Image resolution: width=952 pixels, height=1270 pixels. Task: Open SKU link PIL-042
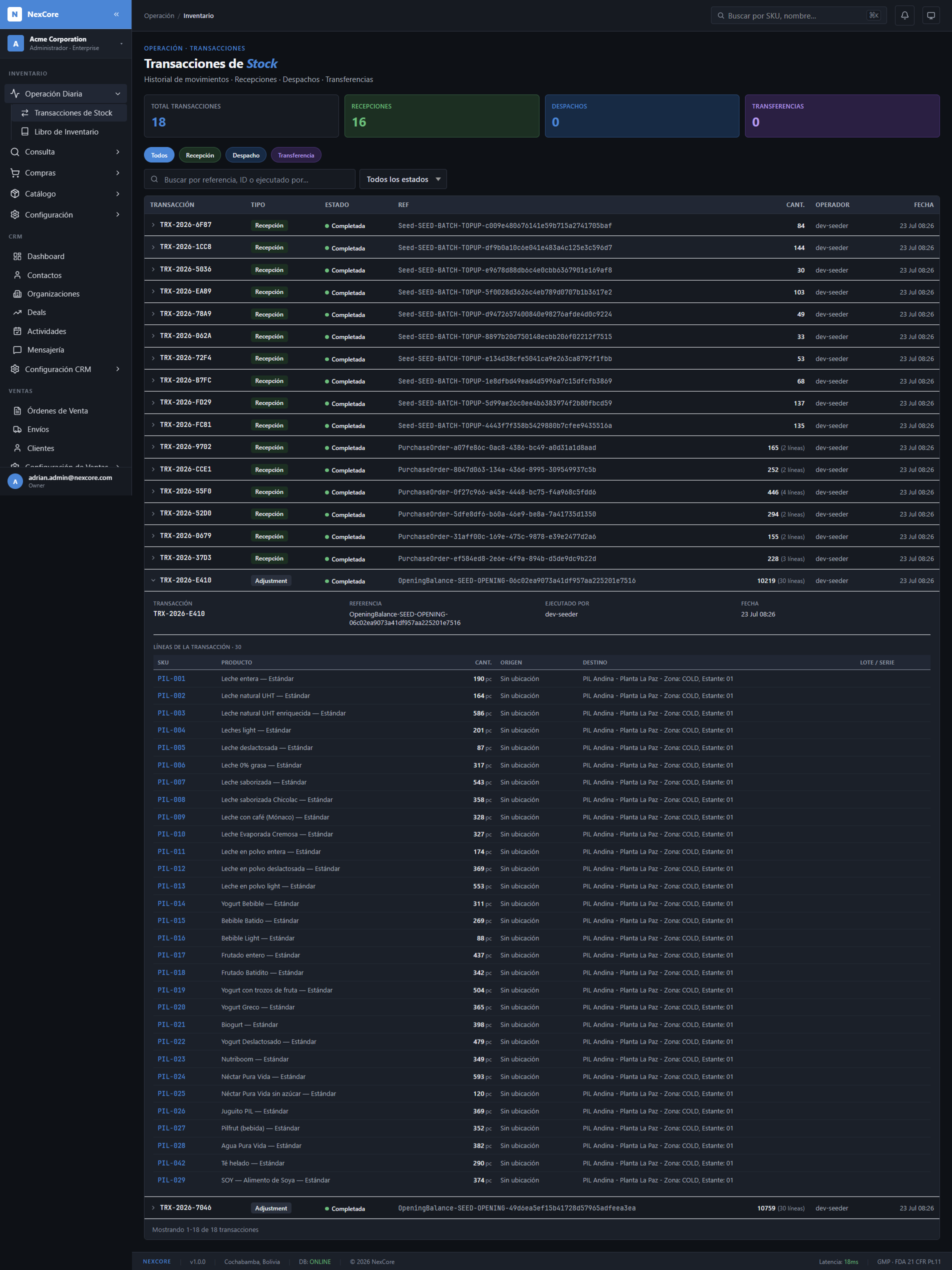click(x=171, y=1162)
